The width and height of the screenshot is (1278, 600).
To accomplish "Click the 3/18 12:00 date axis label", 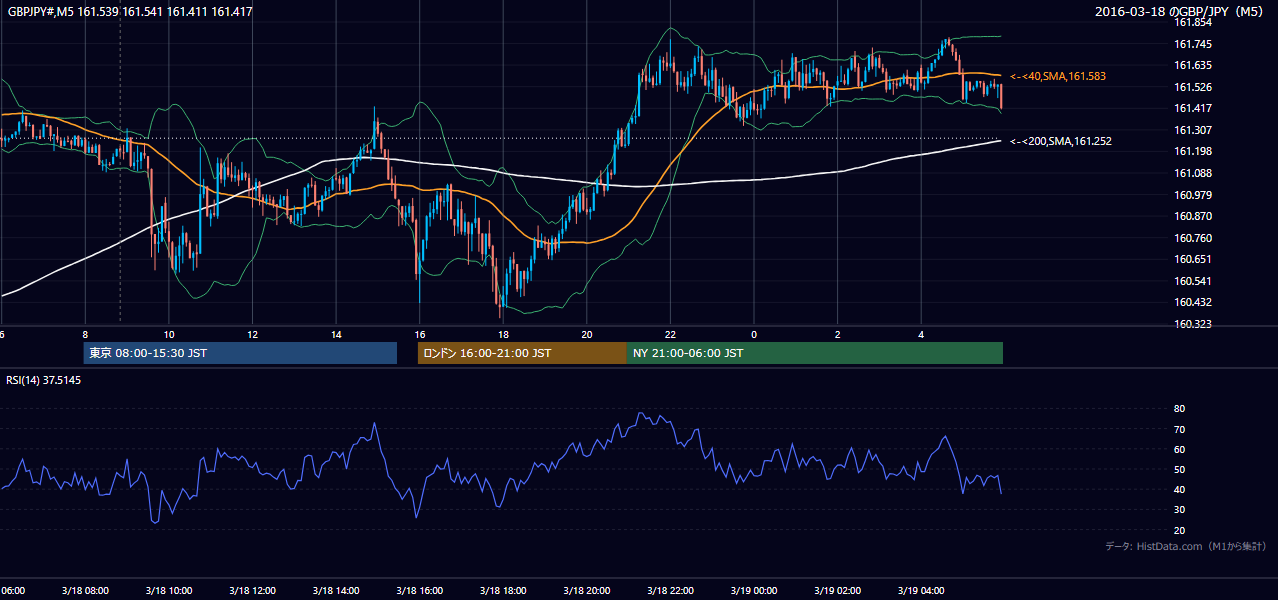I will [252, 591].
